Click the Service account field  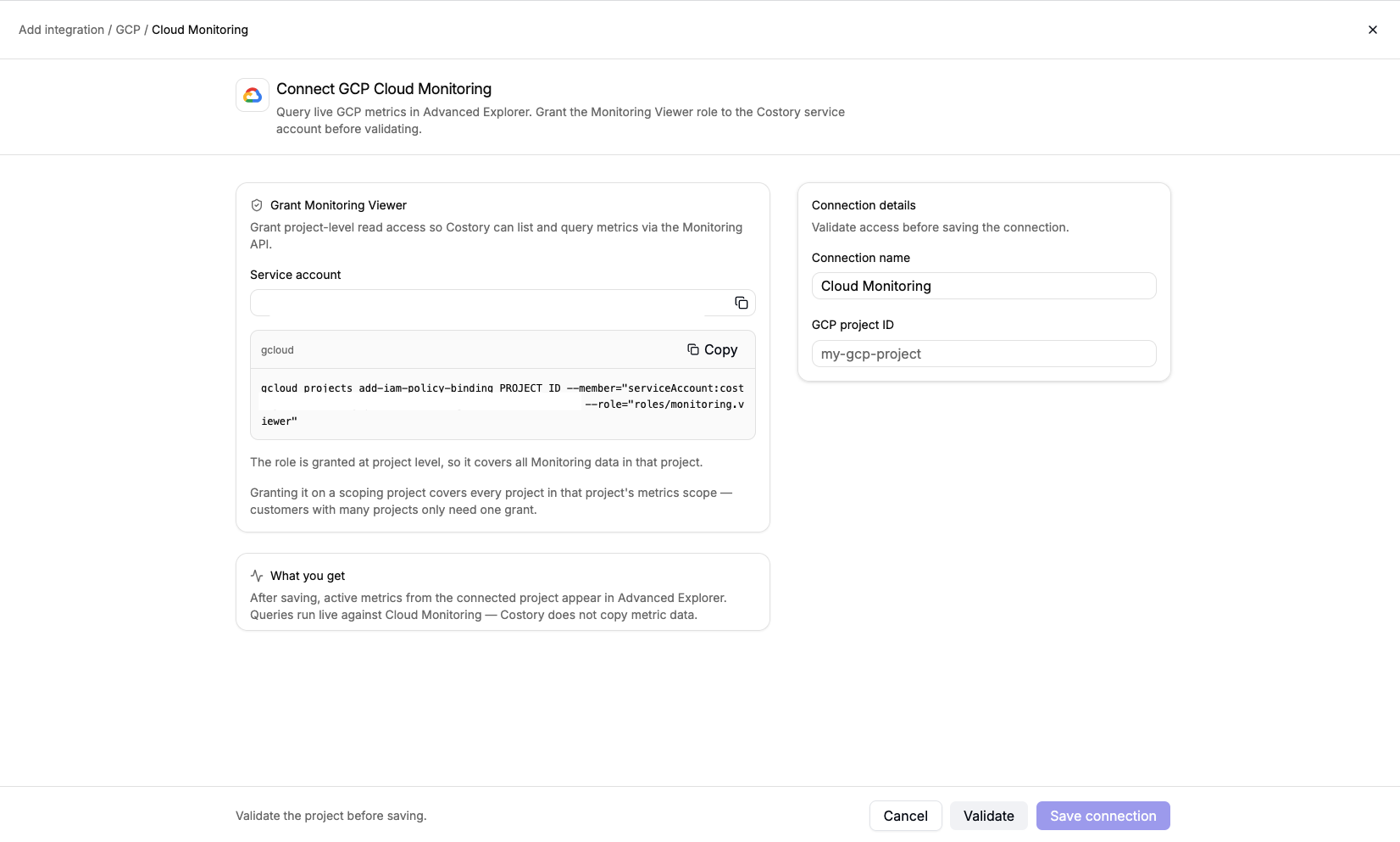pos(503,303)
